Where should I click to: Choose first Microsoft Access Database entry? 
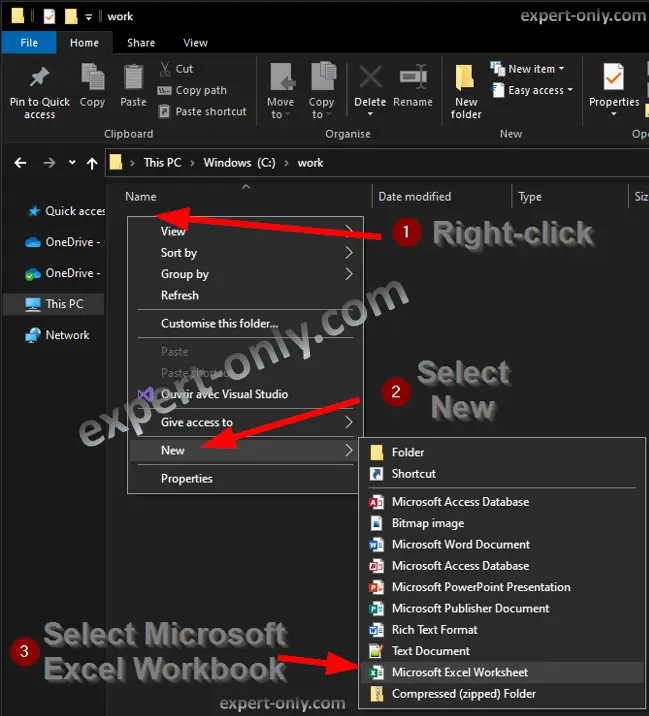[502, 502]
